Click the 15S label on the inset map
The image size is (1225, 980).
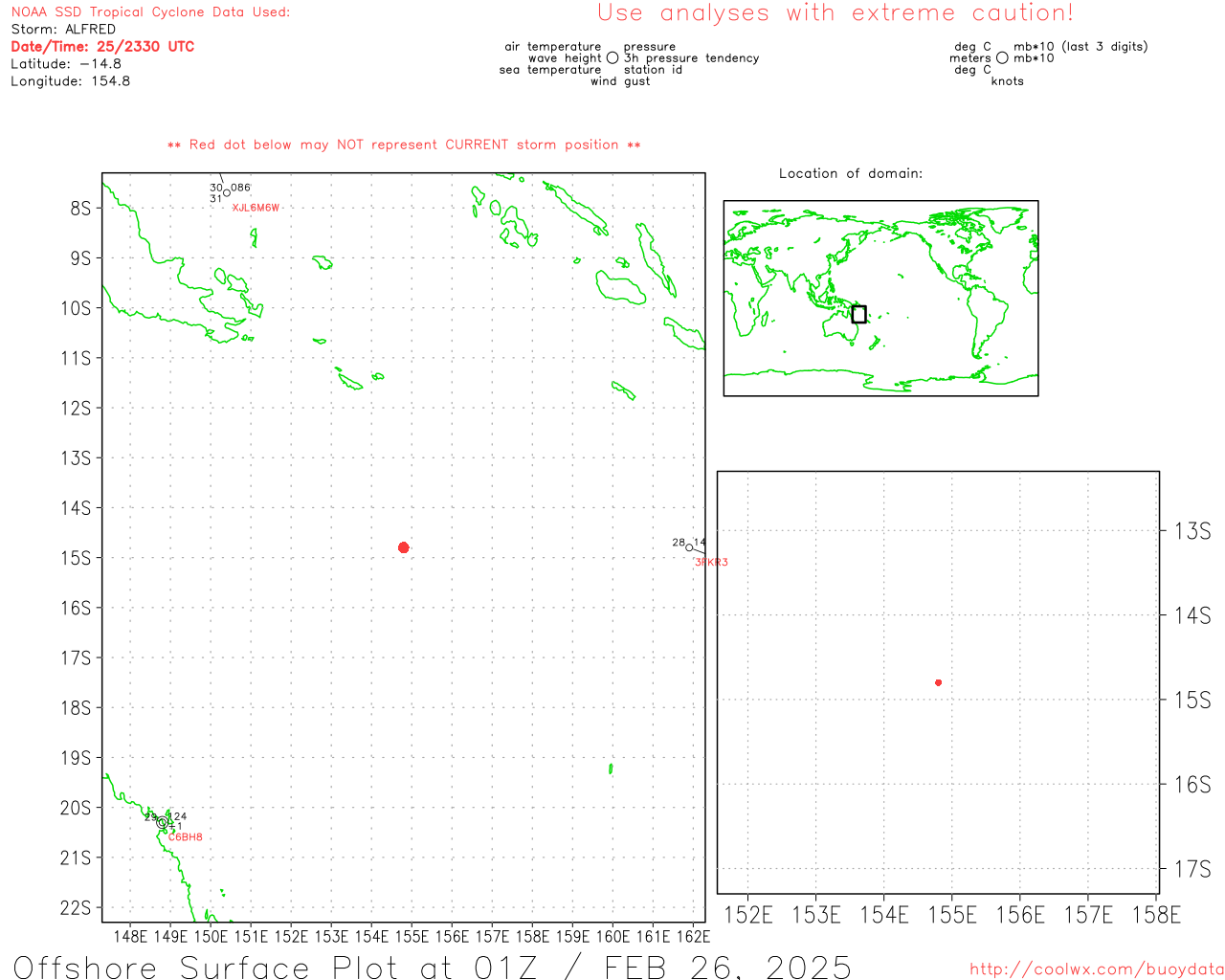pos(1192,701)
